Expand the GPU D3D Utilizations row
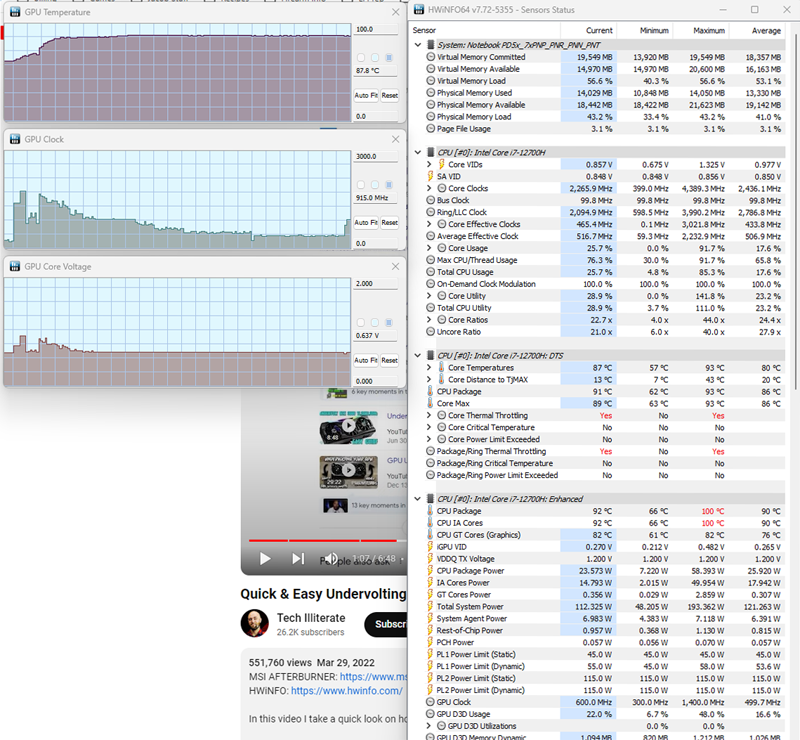Image resolution: width=800 pixels, height=740 pixels. 429,726
